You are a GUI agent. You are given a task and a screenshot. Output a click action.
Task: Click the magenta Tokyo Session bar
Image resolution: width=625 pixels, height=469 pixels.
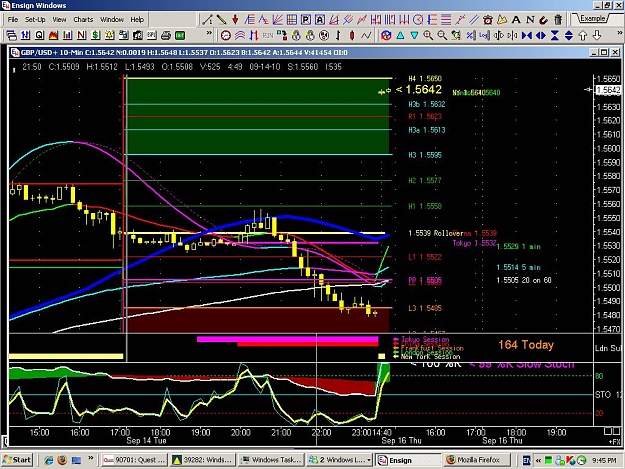287,339
